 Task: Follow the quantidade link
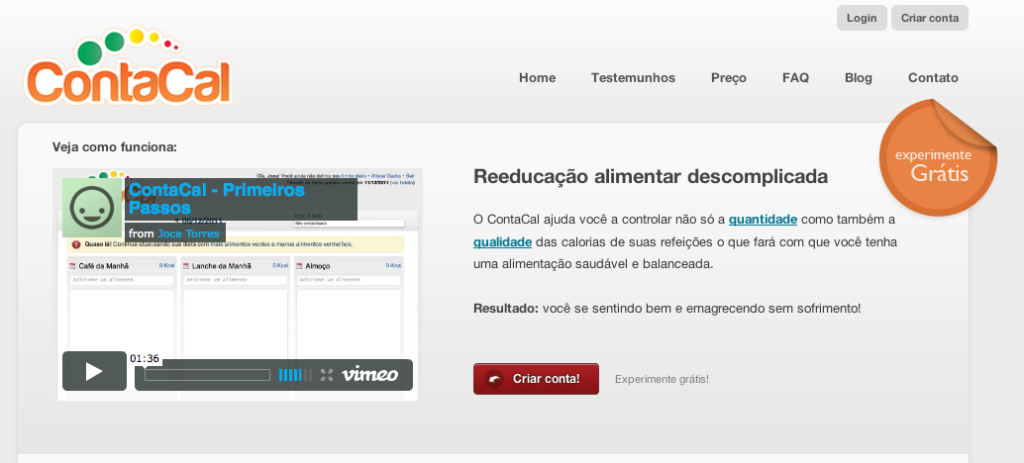tap(763, 219)
